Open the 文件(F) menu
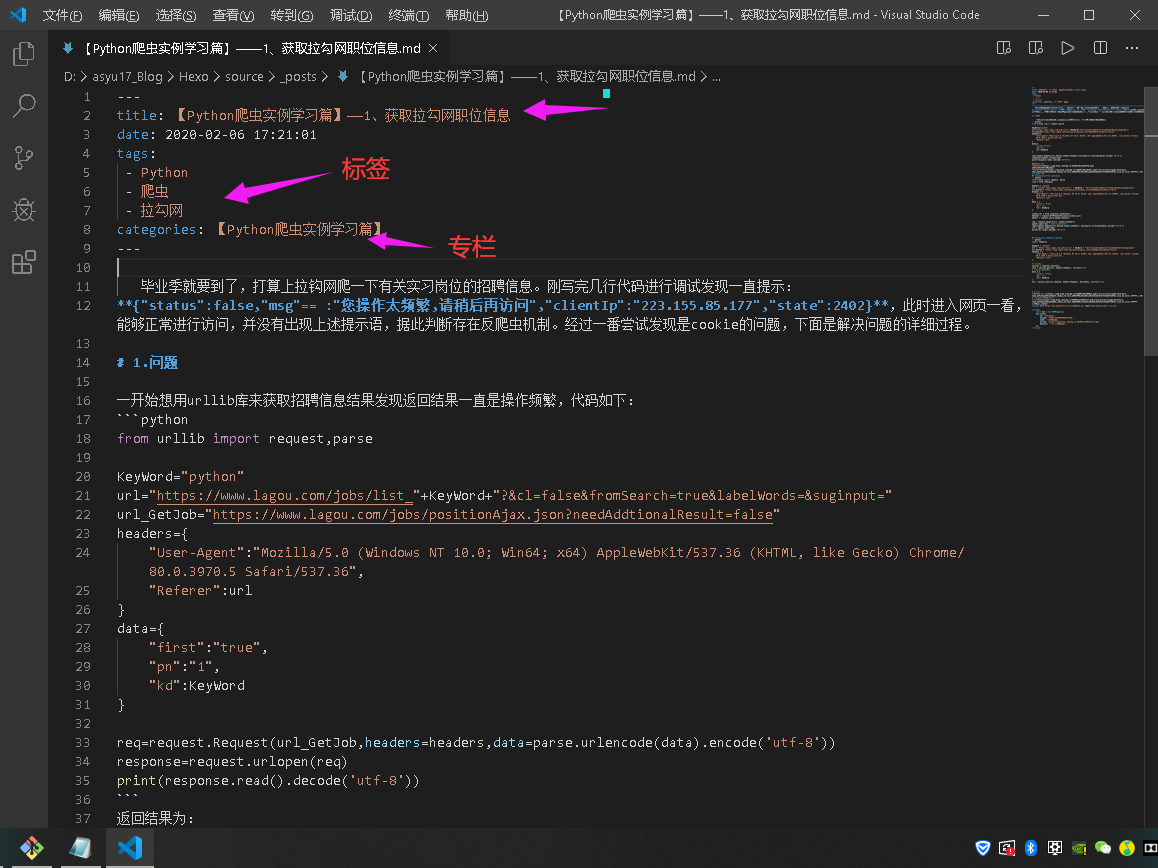1158x868 pixels. 62,15
